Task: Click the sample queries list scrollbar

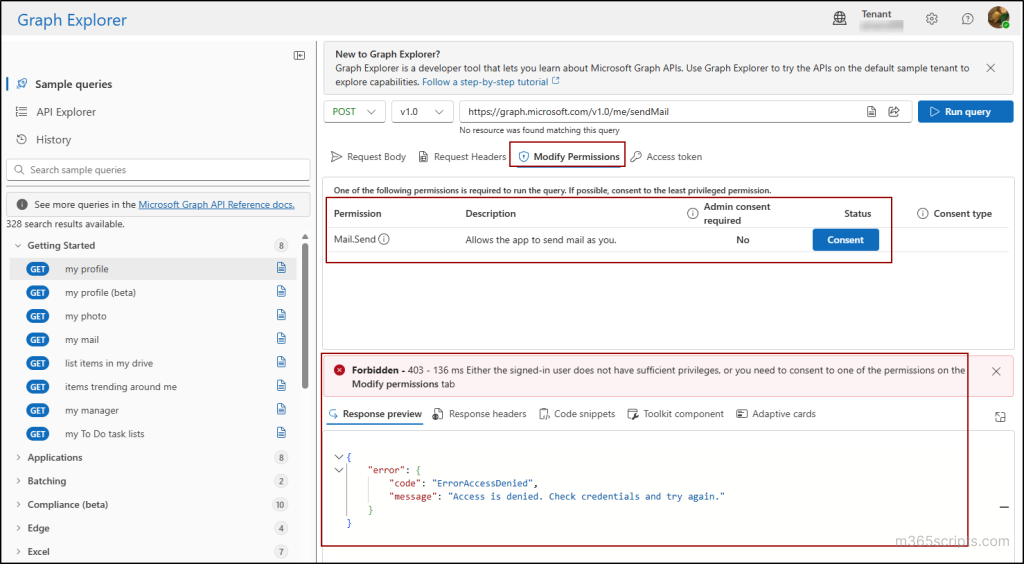Action: coord(305,315)
